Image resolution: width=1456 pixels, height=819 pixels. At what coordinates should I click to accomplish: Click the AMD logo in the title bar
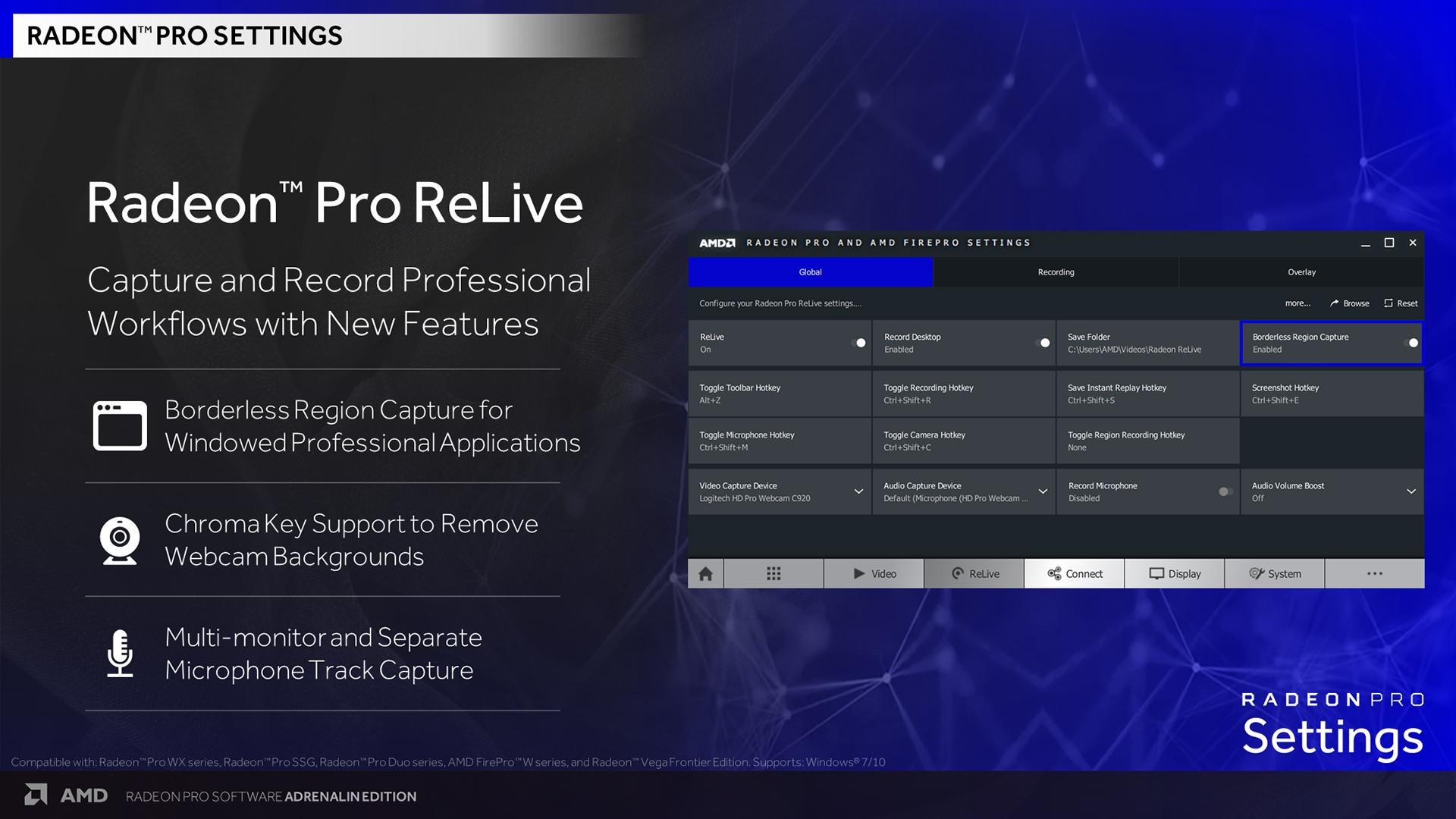[x=717, y=243]
